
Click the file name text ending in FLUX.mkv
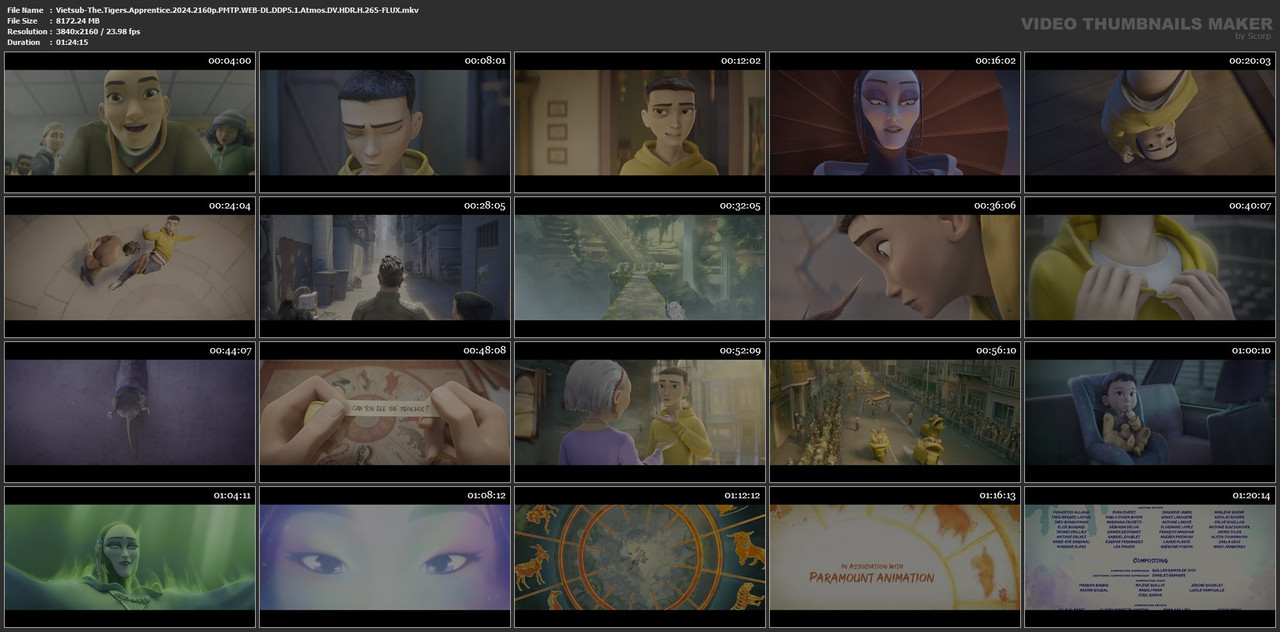(x=237, y=10)
